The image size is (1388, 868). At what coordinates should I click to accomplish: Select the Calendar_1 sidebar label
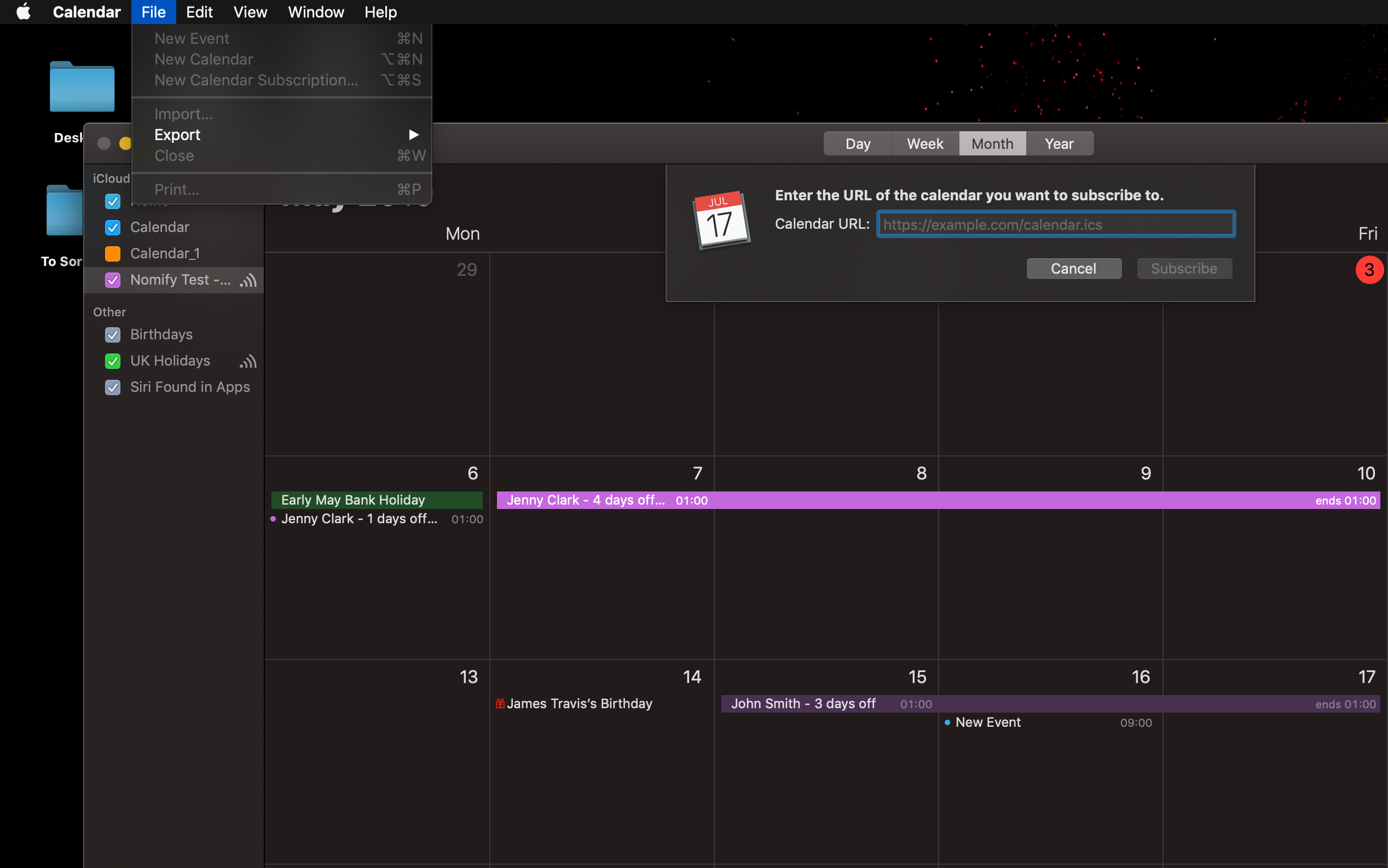click(165, 253)
